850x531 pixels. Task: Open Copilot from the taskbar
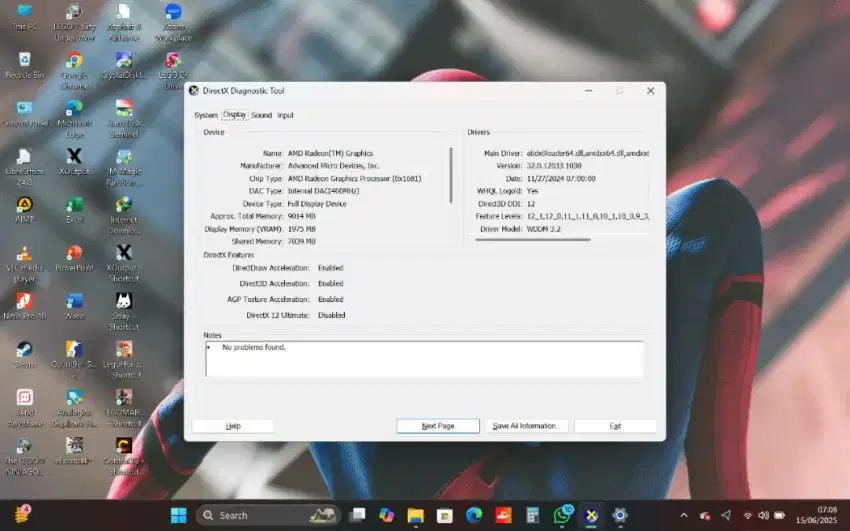(387, 515)
